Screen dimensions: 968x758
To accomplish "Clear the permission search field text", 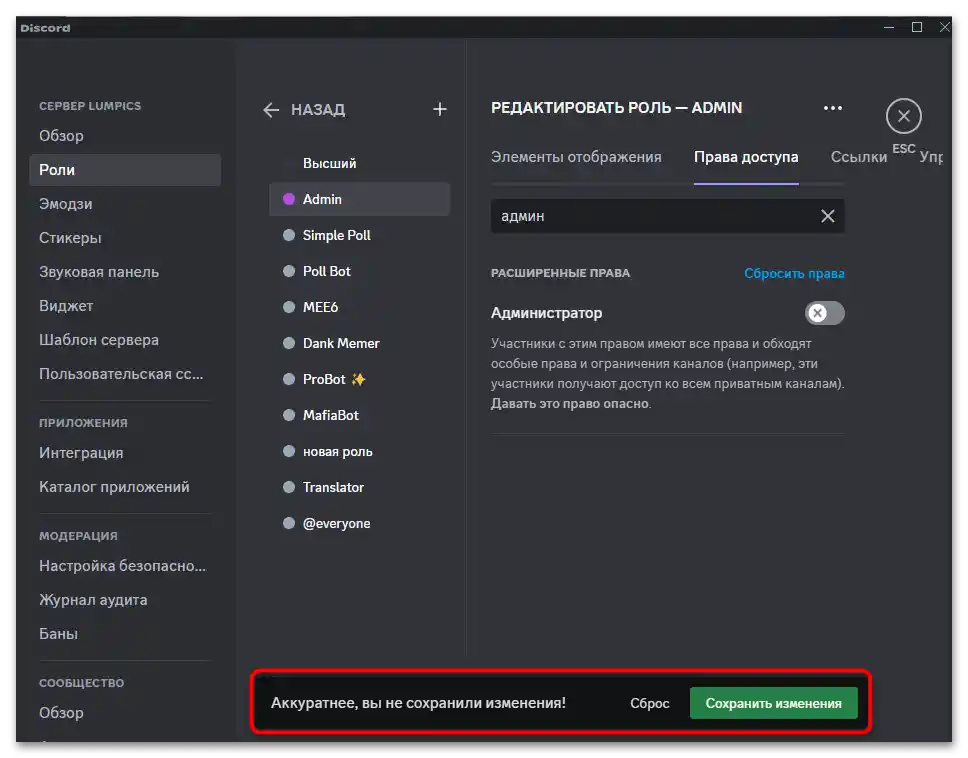I will pyautogui.click(x=828, y=216).
